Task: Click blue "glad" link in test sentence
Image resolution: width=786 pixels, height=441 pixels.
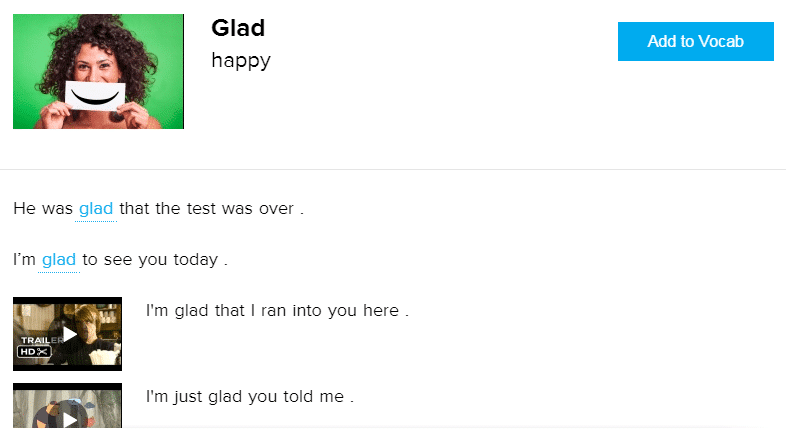Action: [x=96, y=209]
